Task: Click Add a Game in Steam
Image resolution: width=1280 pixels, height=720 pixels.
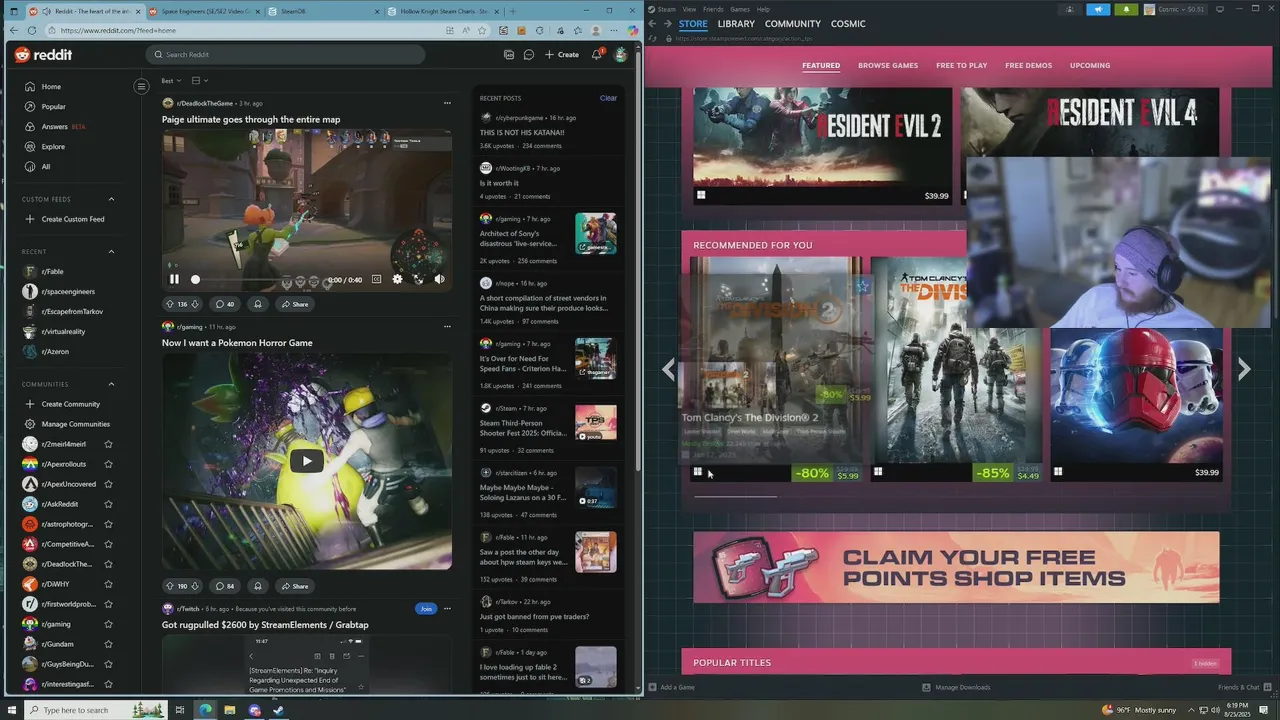Action: pyautogui.click(x=671, y=687)
